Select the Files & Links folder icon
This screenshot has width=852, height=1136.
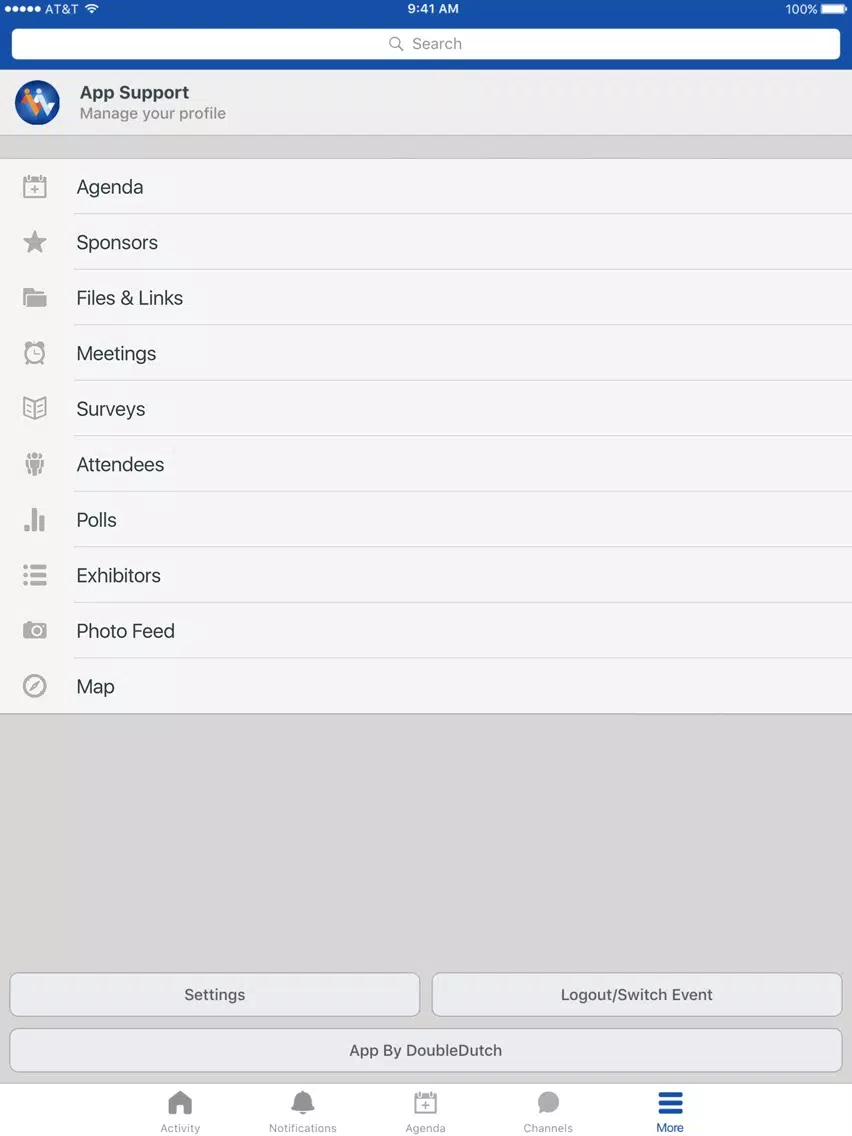coord(35,298)
